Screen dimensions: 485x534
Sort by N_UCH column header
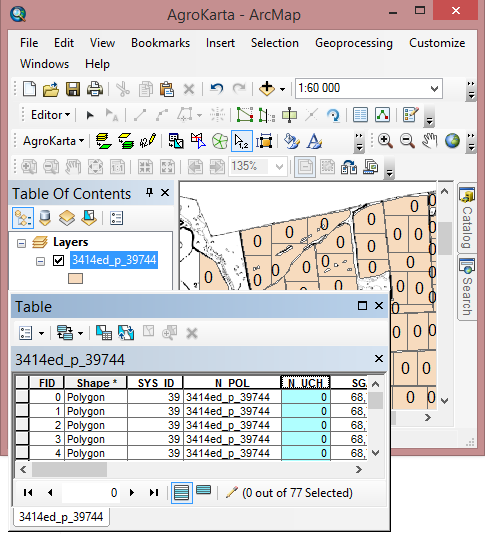tap(306, 383)
